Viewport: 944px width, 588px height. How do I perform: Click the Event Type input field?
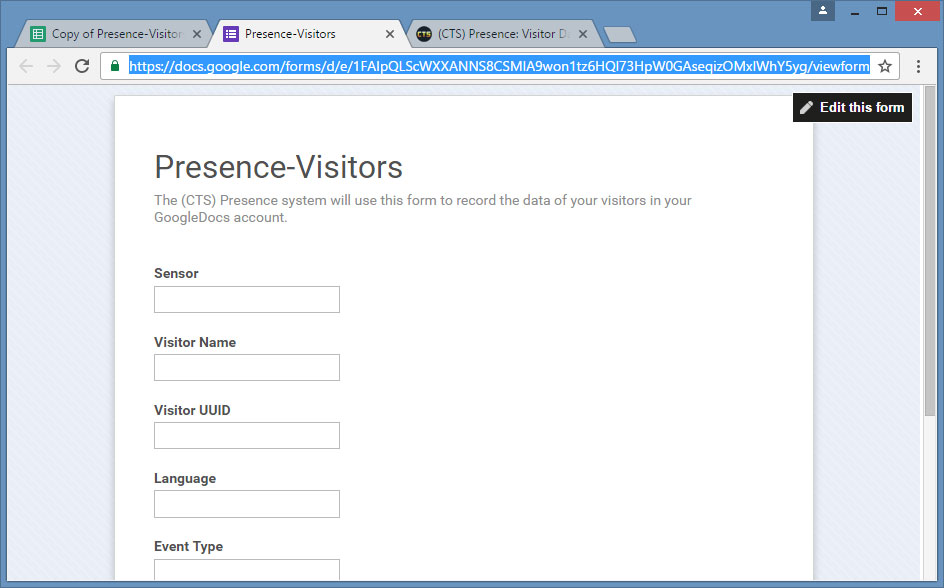247,569
